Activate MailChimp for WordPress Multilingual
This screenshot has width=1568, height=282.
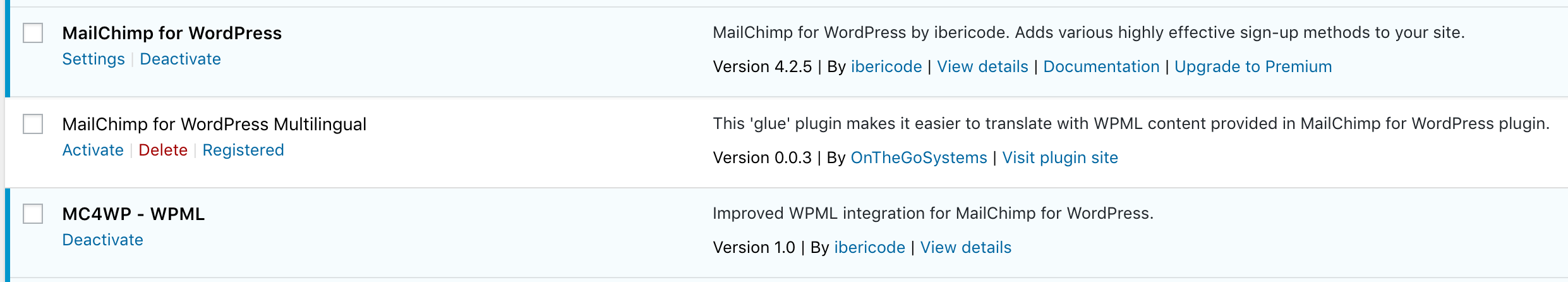pos(93,150)
